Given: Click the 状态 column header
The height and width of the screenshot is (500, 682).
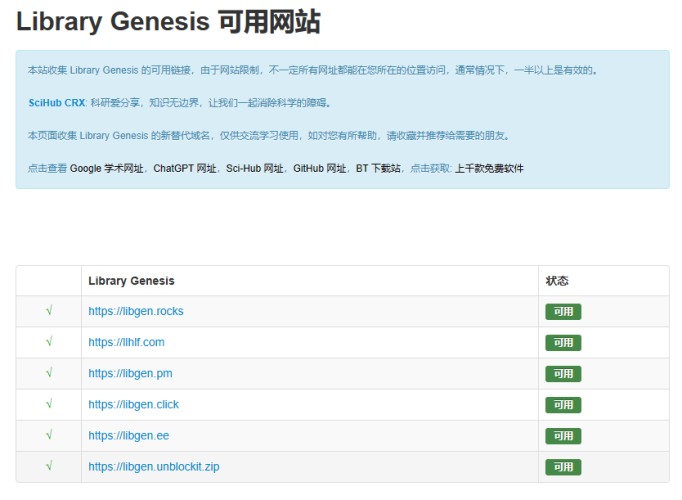Looking at the screenshot, I should click(x=557, y=281).
